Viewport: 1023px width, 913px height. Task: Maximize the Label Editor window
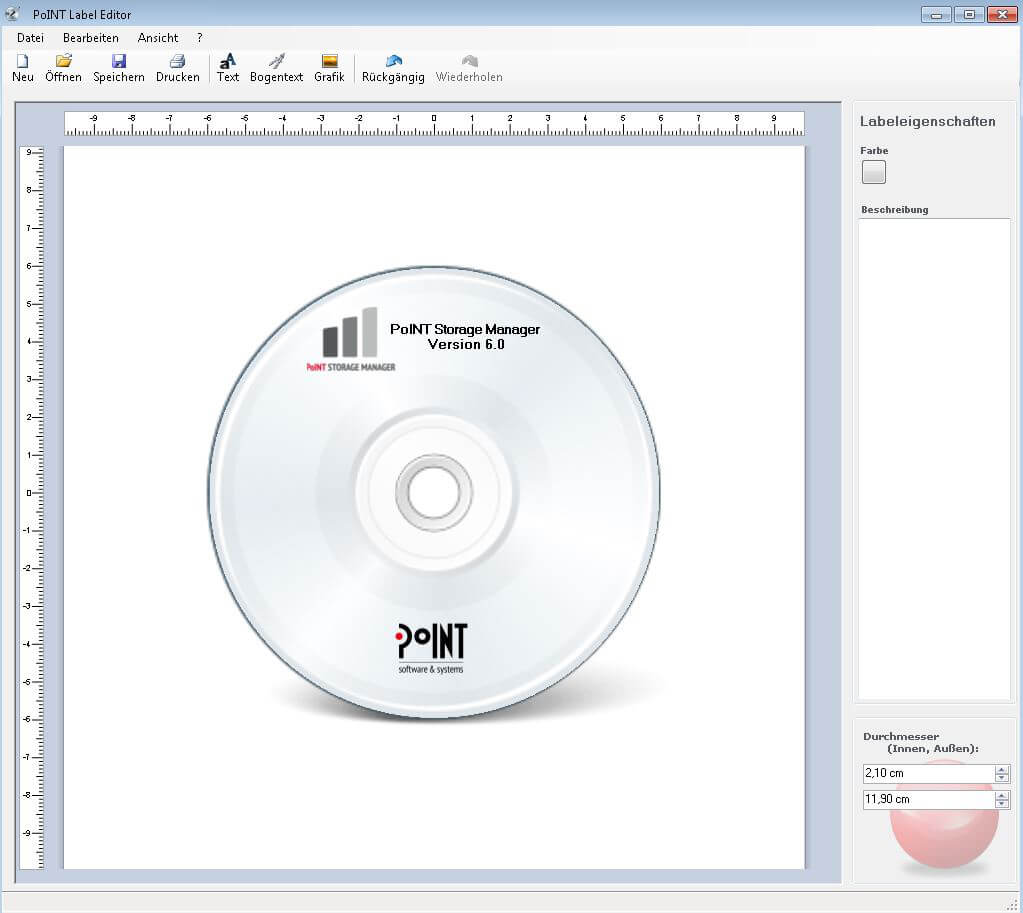tap(969, 14)
